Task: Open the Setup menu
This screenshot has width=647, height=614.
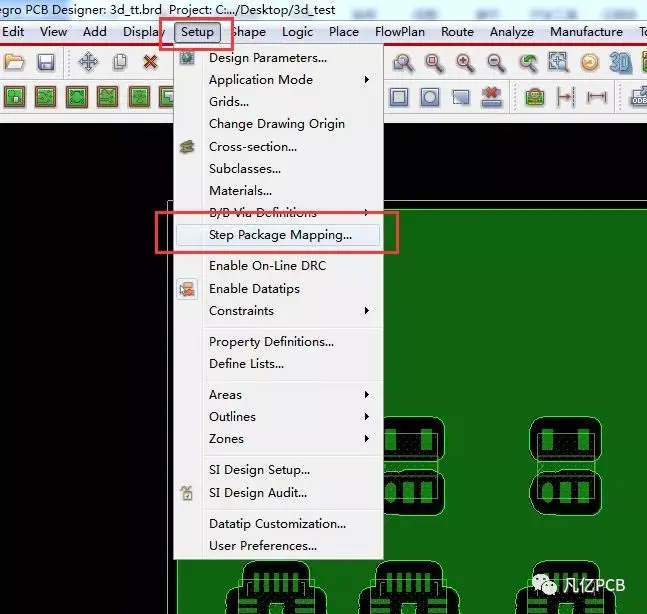Action: click(197, 32)
